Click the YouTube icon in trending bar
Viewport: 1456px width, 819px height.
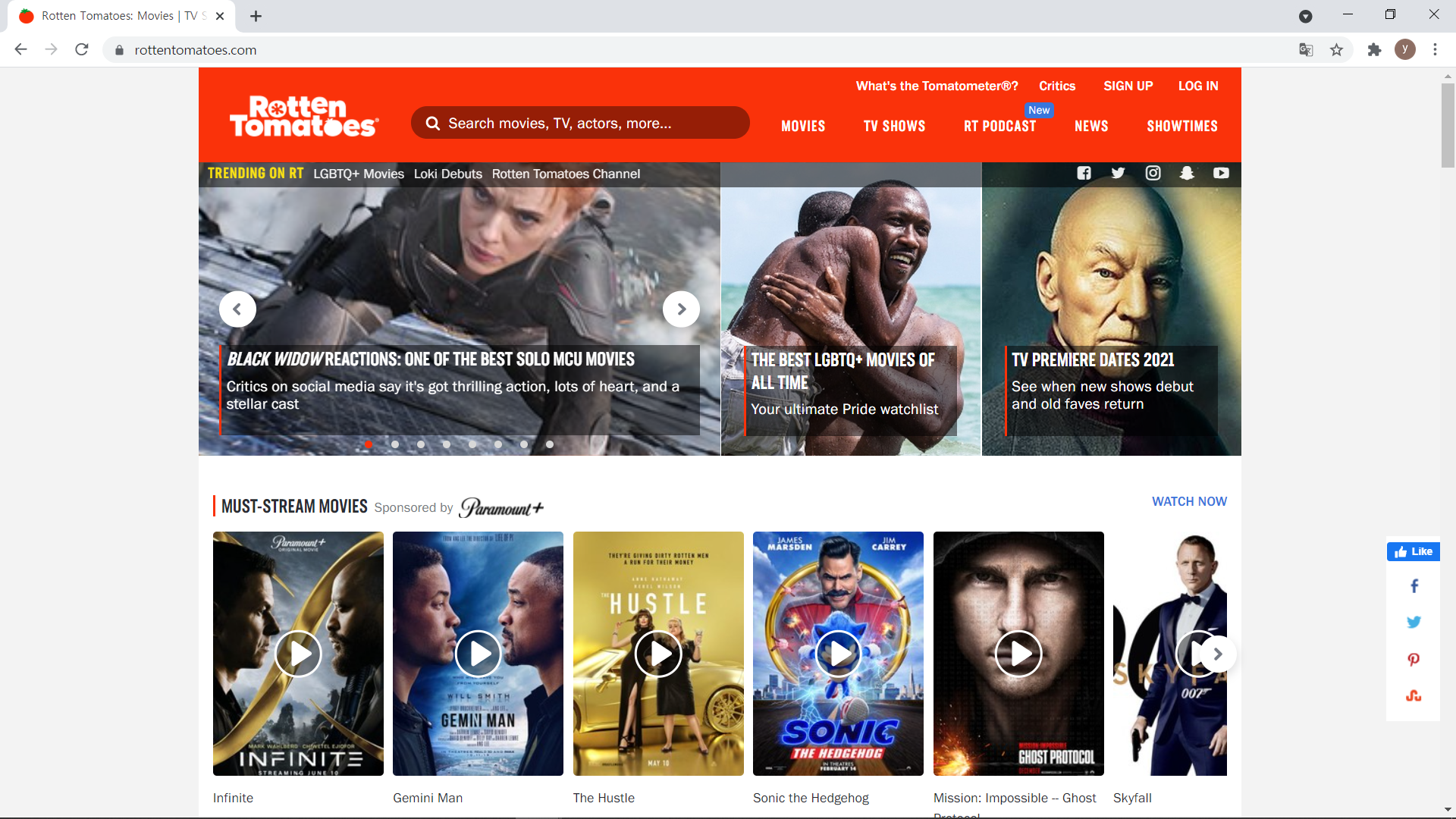[1221, 173]
